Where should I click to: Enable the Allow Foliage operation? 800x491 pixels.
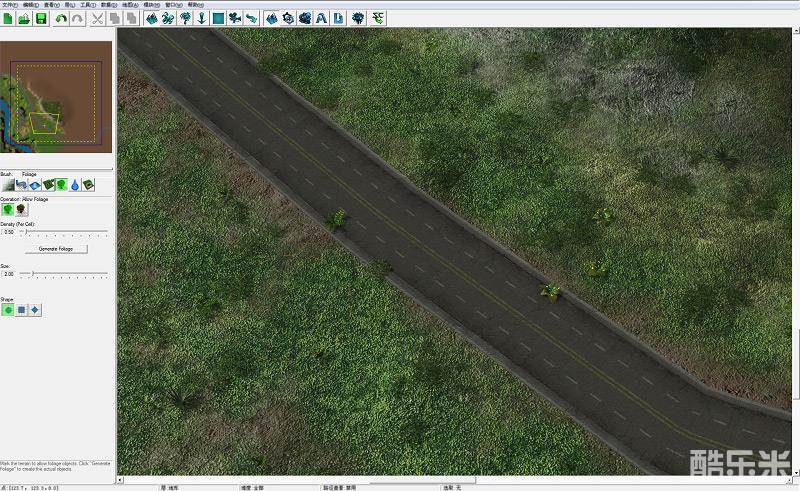click(9, 209)
